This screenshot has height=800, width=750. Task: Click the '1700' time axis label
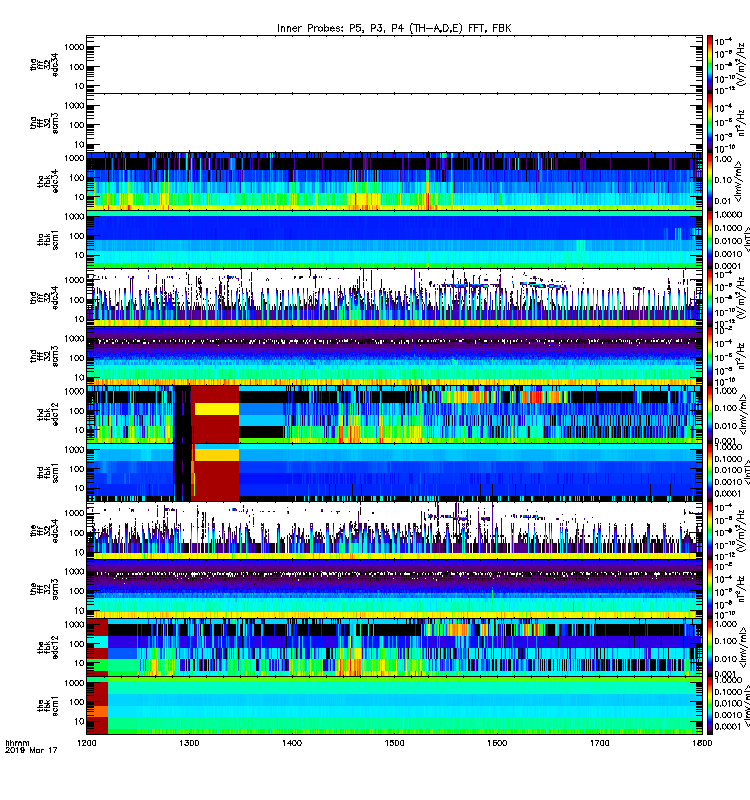(x=599, y=743)
